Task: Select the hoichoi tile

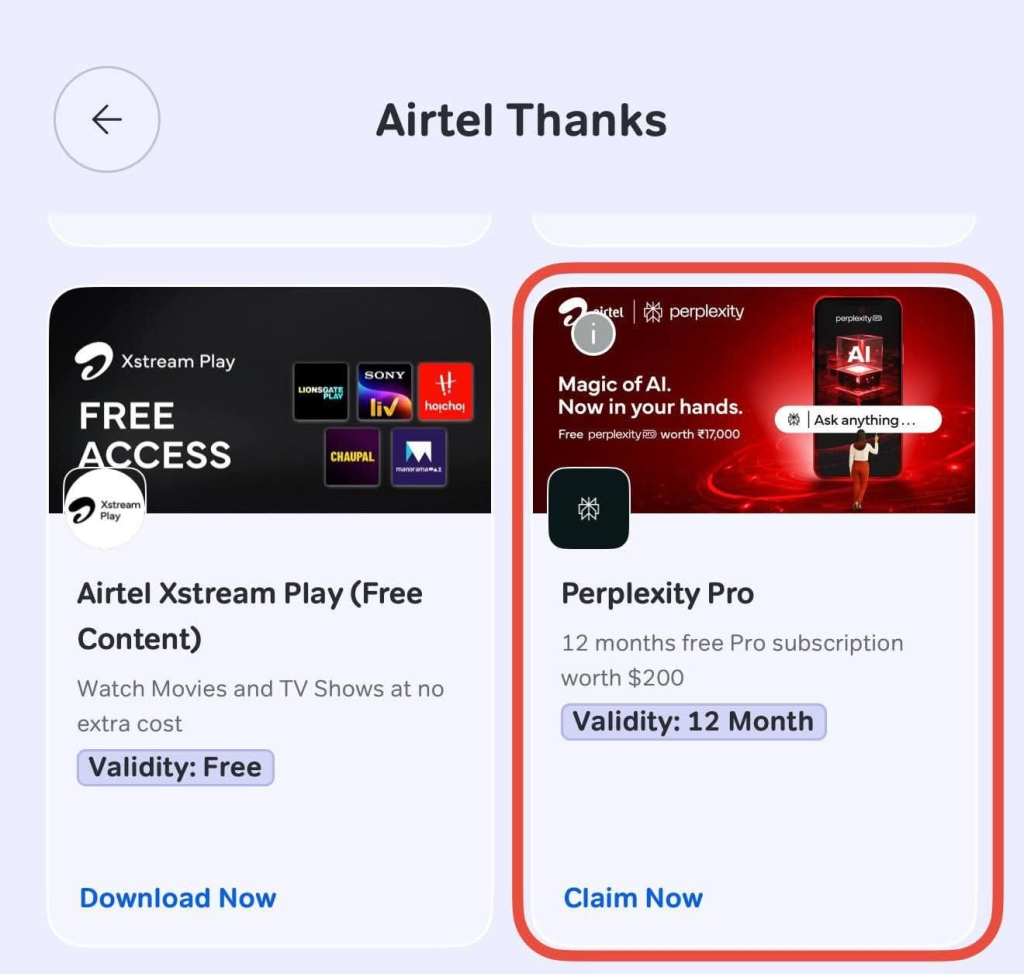Action: 445,391
